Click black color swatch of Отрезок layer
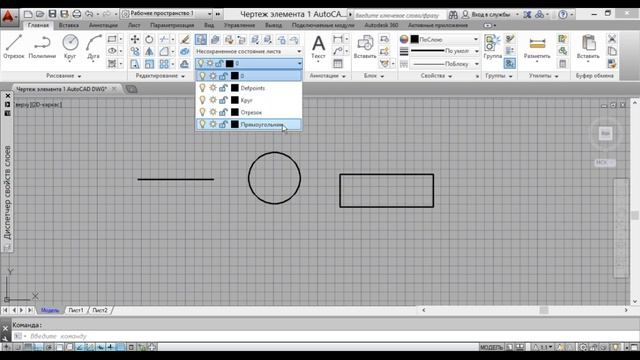Viewport: 640px width, 360px height. 235,112
